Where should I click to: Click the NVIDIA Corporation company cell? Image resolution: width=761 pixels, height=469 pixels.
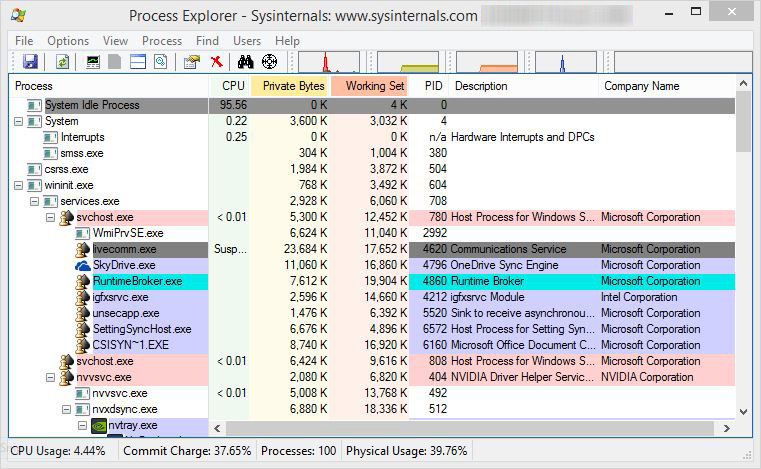[647, 377]
